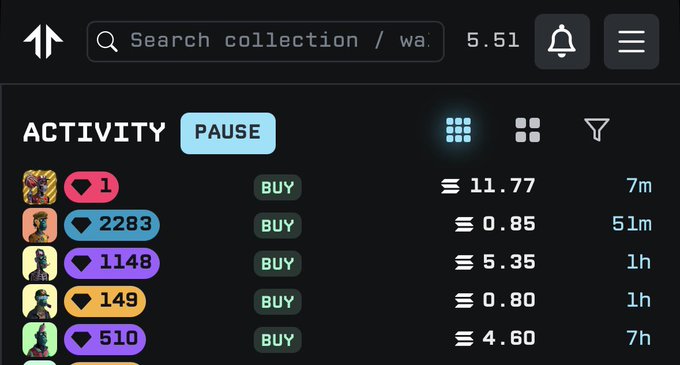Click the 5.35 price
Screen dimensions: 680x365
[509, 263]
